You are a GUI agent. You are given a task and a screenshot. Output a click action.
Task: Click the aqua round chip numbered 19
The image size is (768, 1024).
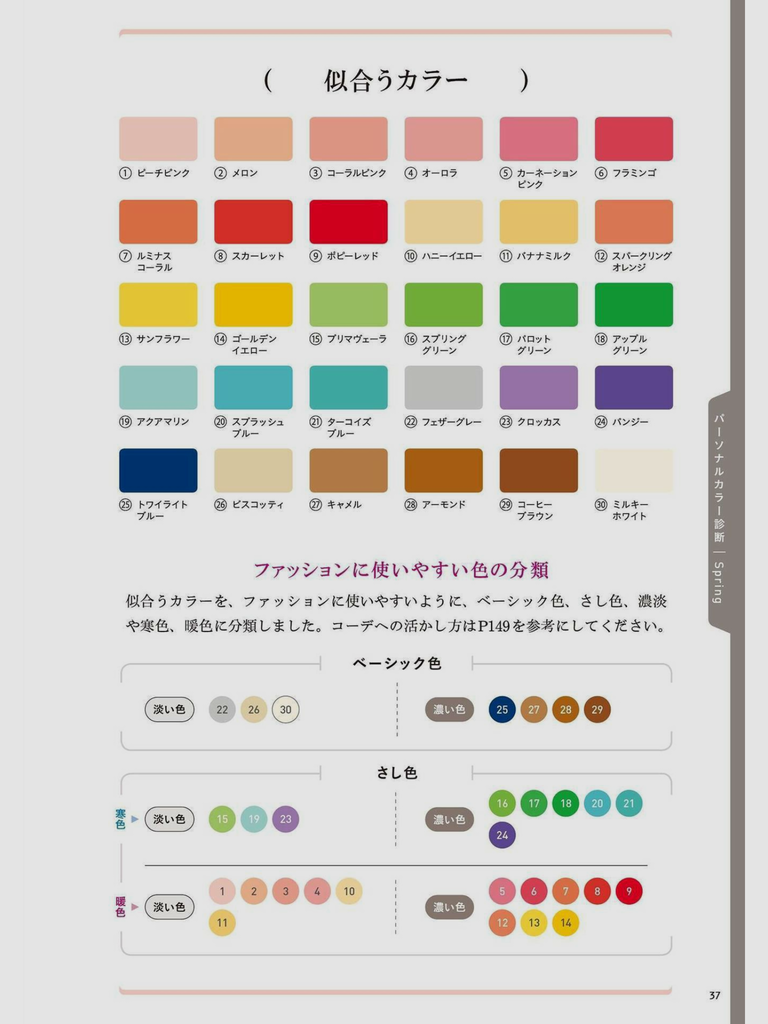pos(254,819)
